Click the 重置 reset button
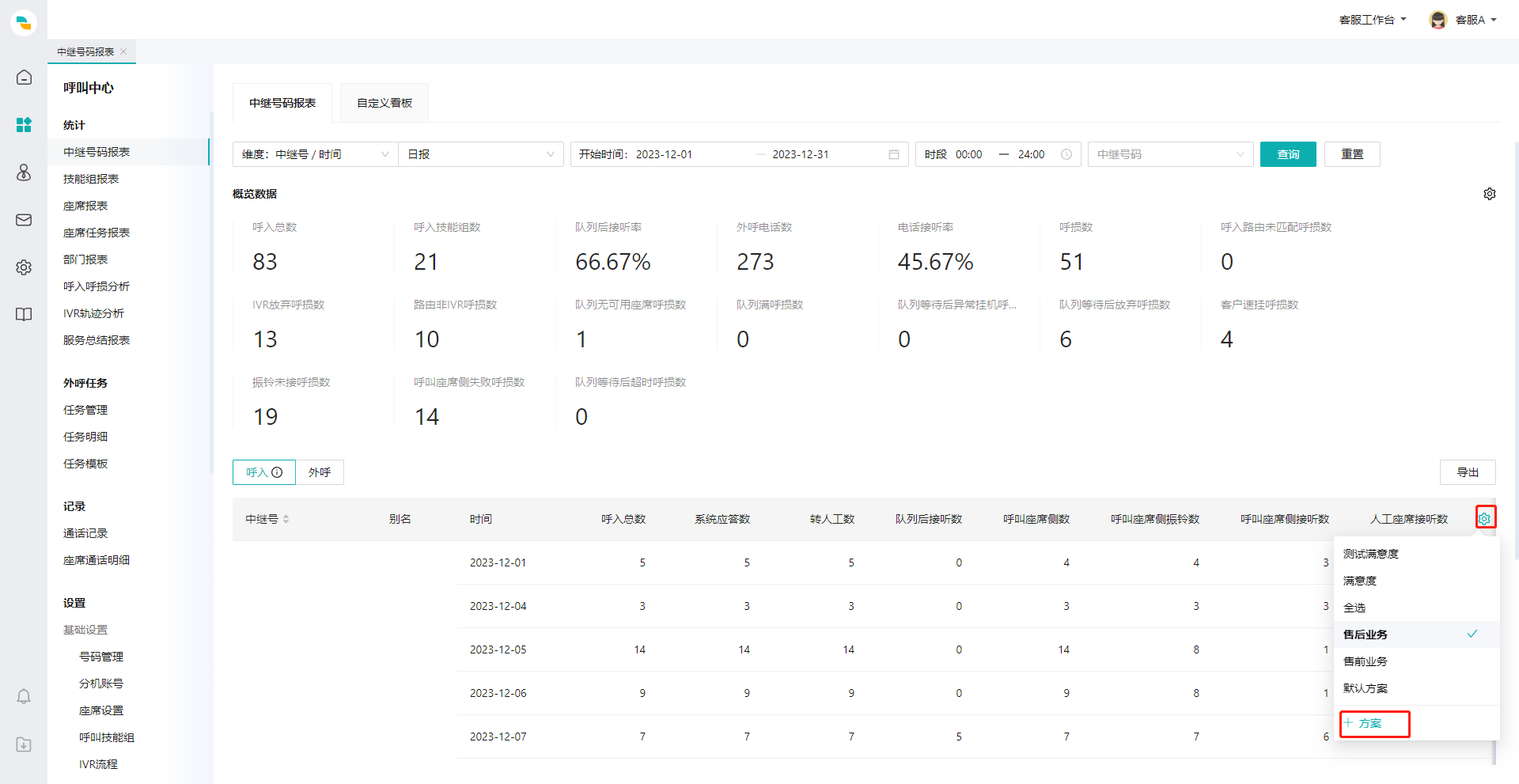Viewport: 1519px width, 784px height. [x=1352, y=154]
